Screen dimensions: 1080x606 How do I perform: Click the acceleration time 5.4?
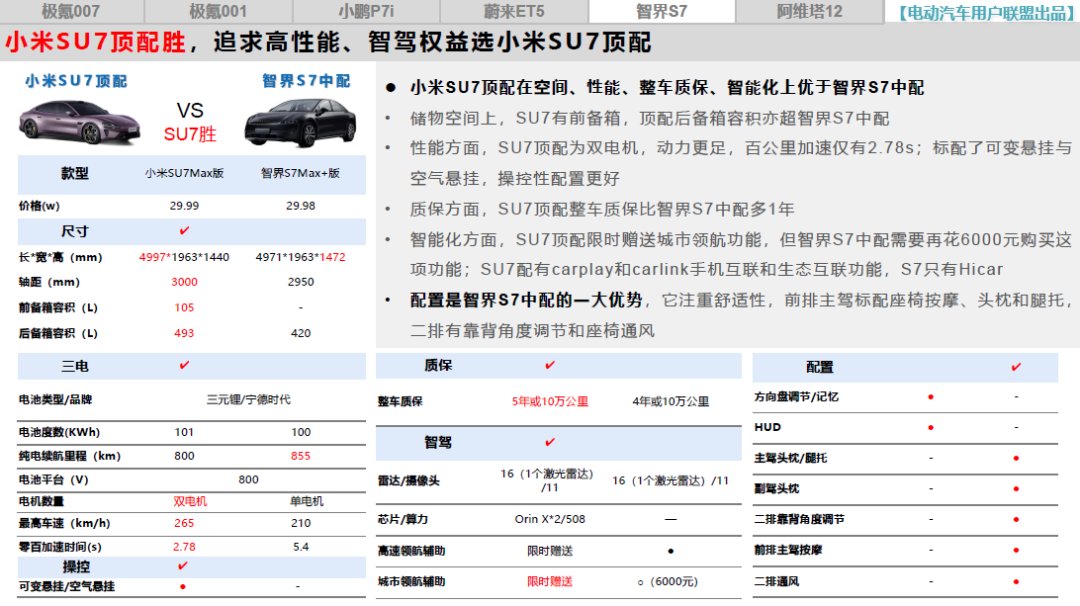300,547
